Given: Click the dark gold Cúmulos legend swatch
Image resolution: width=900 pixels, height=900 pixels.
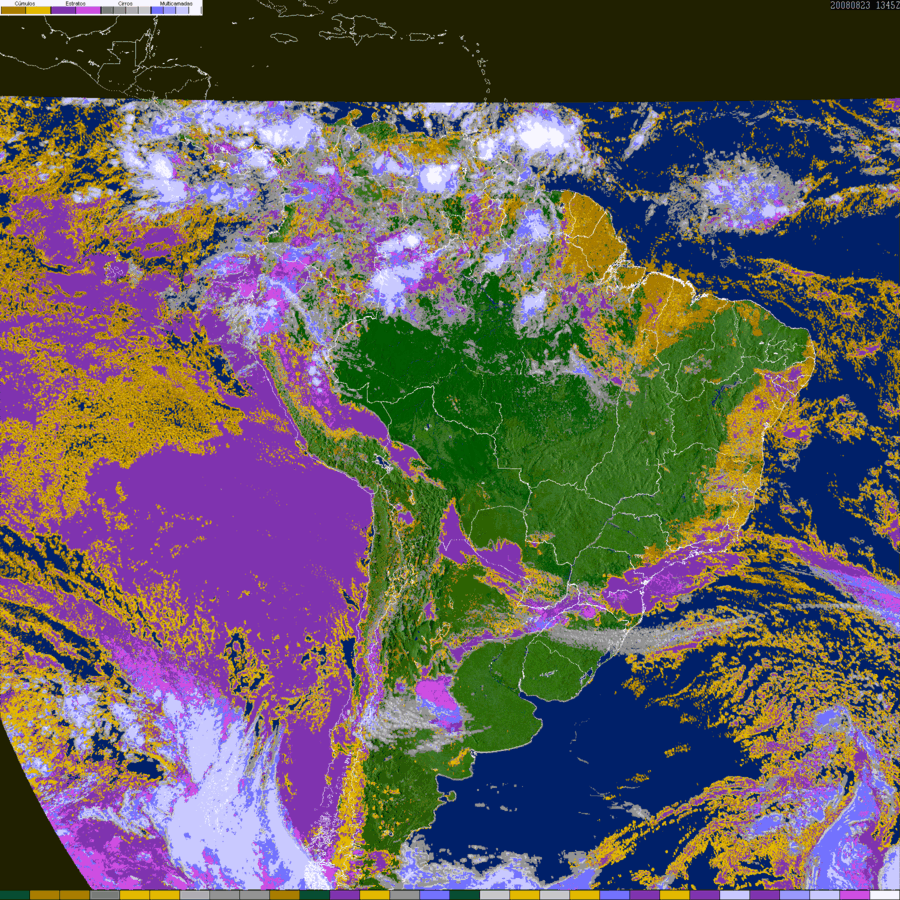Looking at the screenshot, I should point(13,10).
